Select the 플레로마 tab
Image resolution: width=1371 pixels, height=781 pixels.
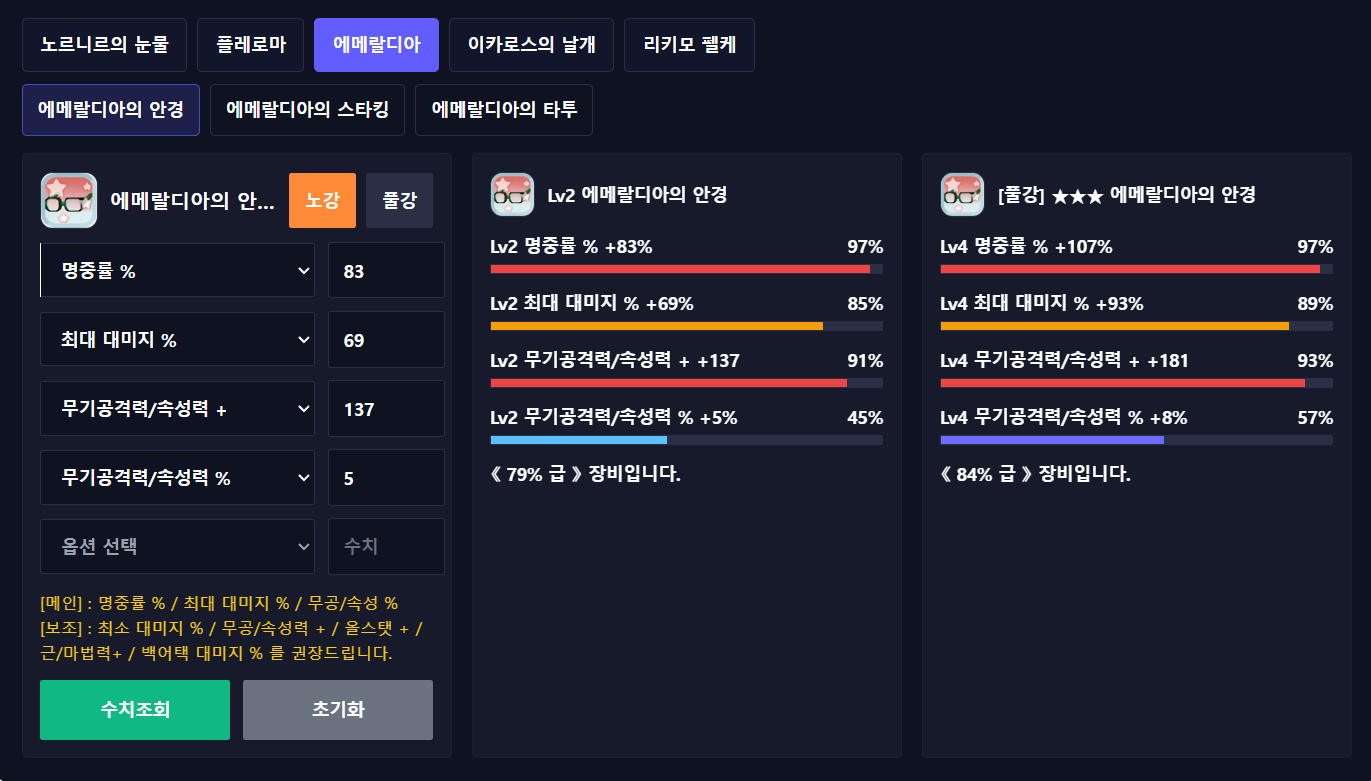click(250, 45)
